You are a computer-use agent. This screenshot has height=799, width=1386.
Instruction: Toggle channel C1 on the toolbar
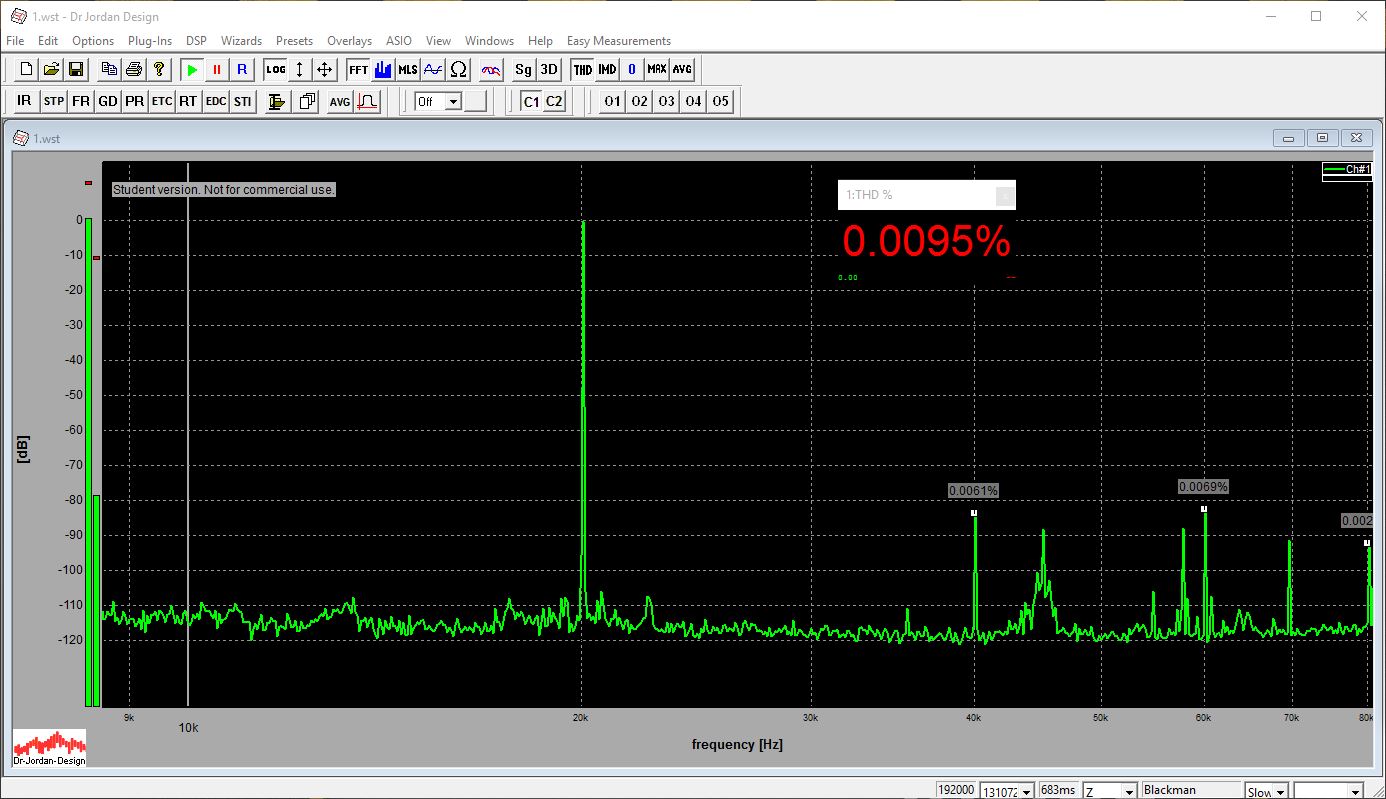point(531,101)
